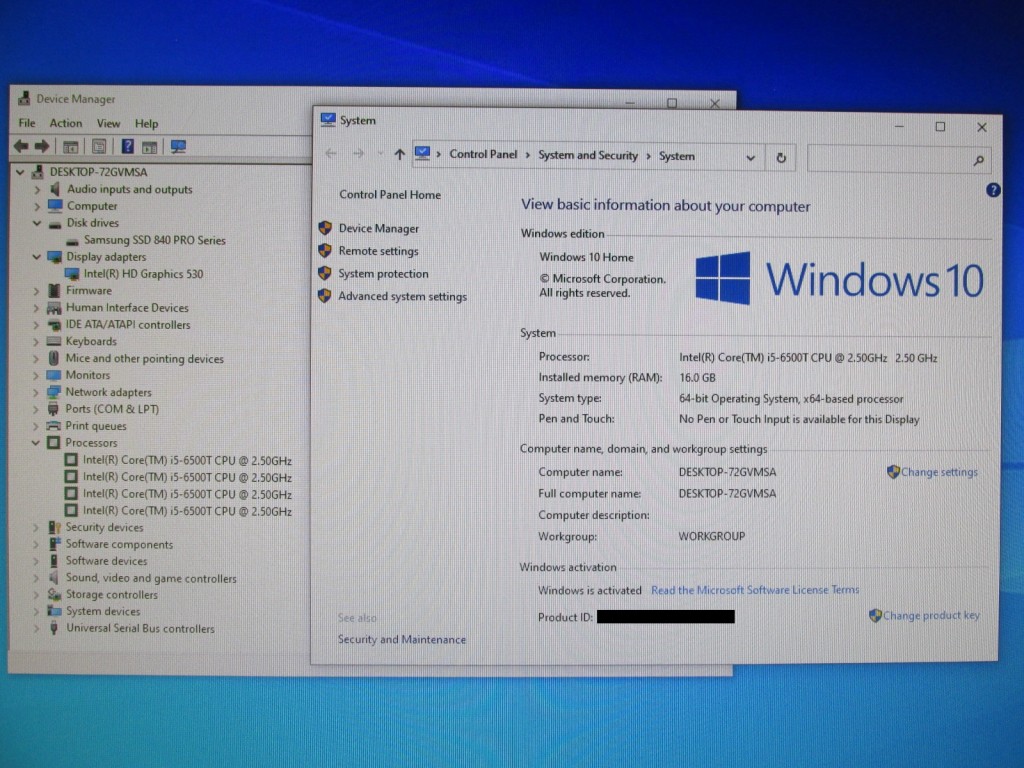The width and height of the screenshot is (1024, 768).
Task: Collapse the Display adapters category
Action: 37,257
